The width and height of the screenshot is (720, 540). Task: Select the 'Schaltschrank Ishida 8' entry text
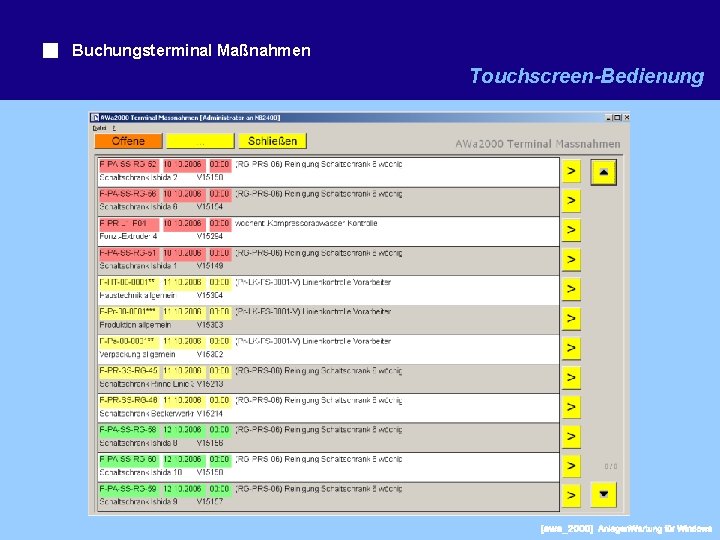[x=138, y=443]
